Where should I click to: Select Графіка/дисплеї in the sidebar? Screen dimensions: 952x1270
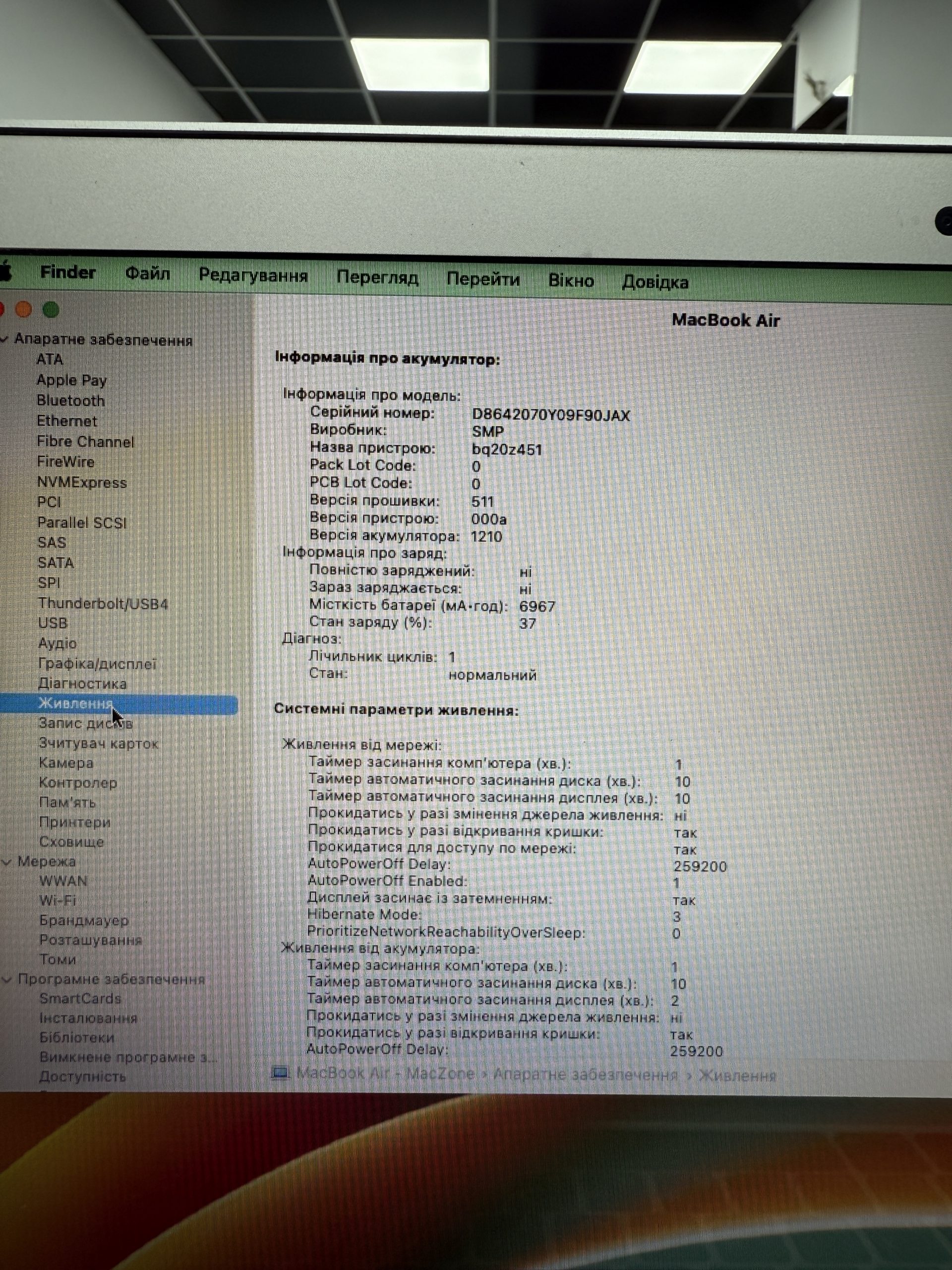97,664
